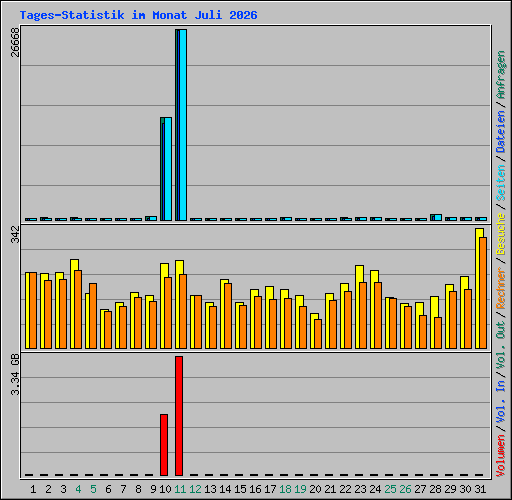Click the tall cyan bar for day 11

tap(183, 125)
